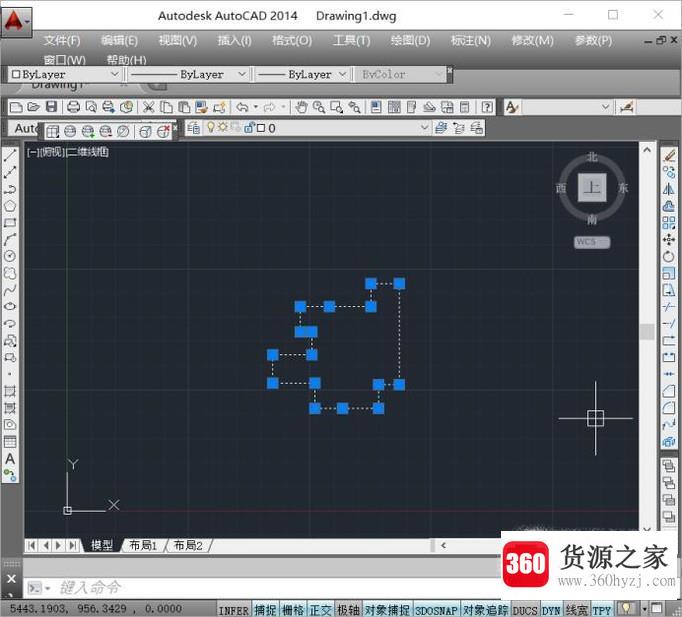Click the Undo arrow icon
The image size is (682, 617).
click(x=242, y=107)
